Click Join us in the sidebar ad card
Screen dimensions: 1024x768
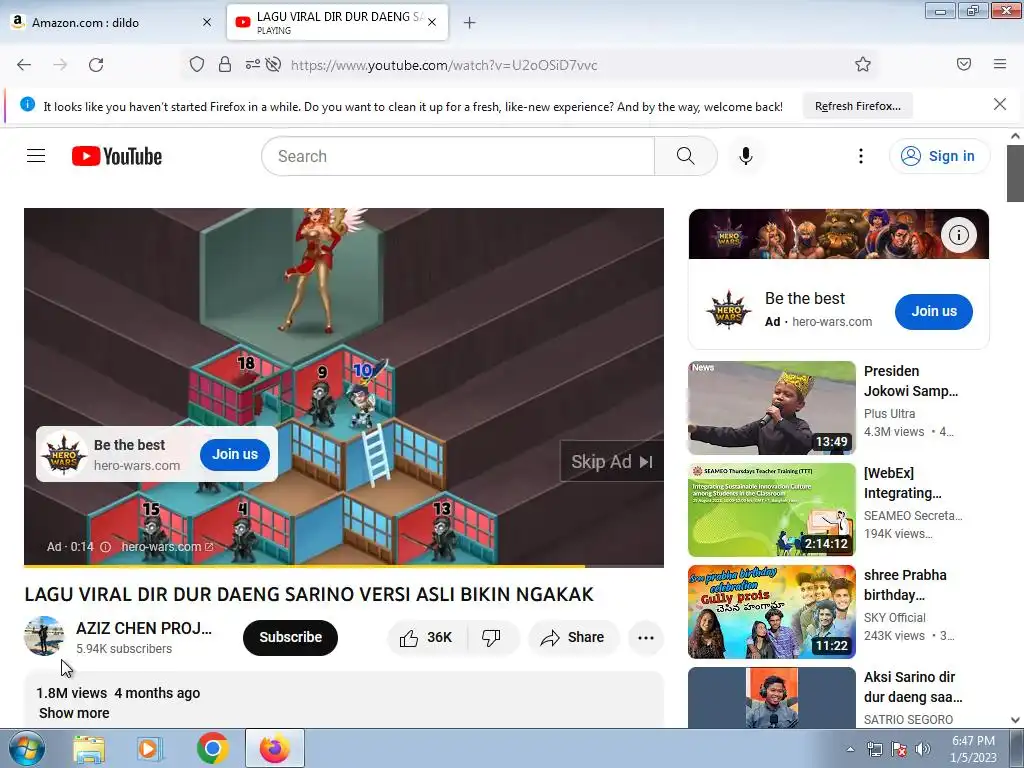[934, 312]
